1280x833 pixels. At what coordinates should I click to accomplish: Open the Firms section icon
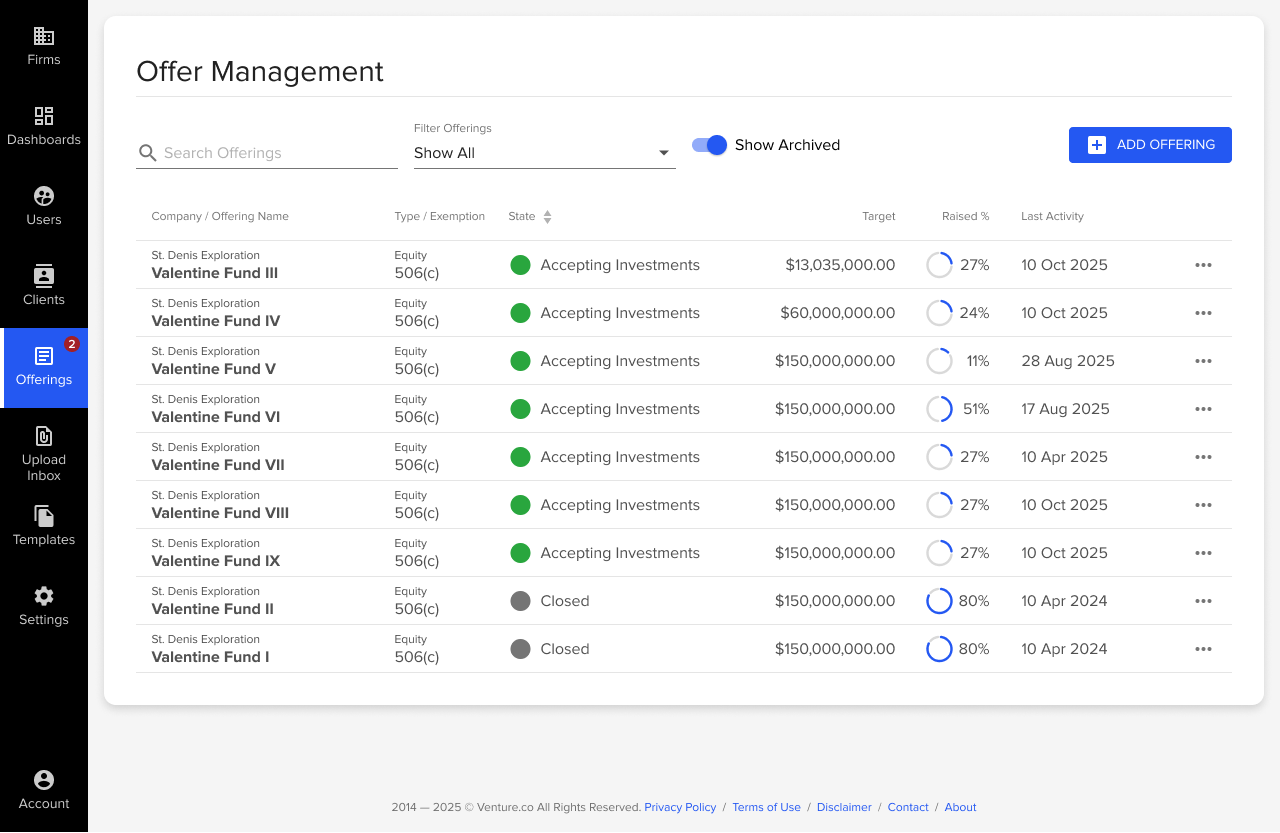[44, 37]
